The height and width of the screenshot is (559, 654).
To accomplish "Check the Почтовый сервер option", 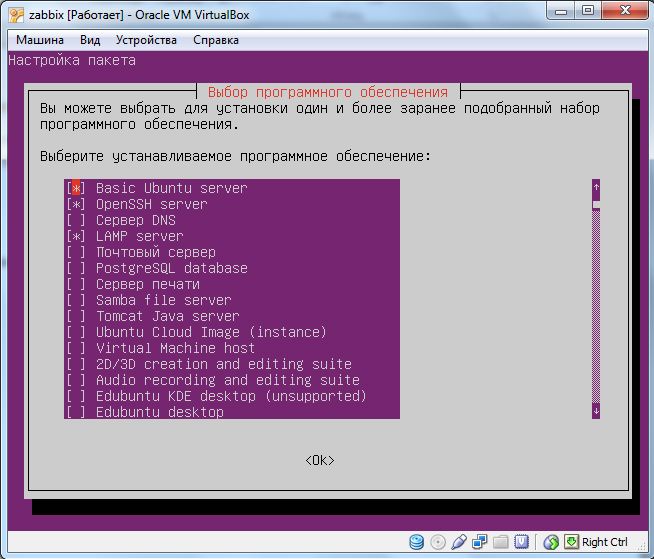I will [76, 252].
